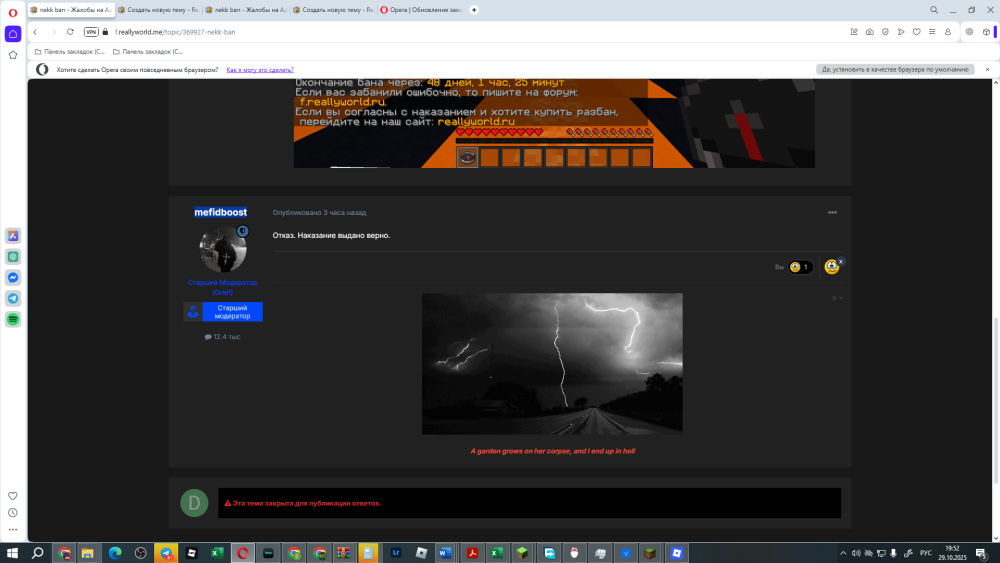Screen dimensions: 1000x563
Task: Open sidebar heart favorites icon
Action: click(13, 495)
